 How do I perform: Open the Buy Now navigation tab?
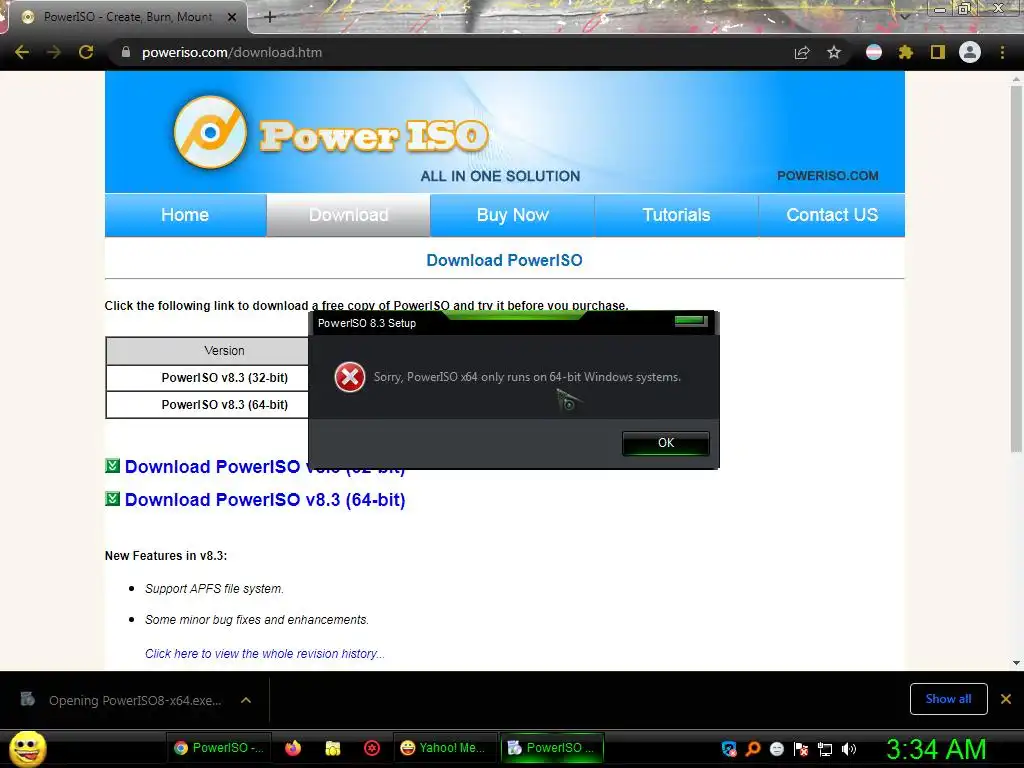513,215
